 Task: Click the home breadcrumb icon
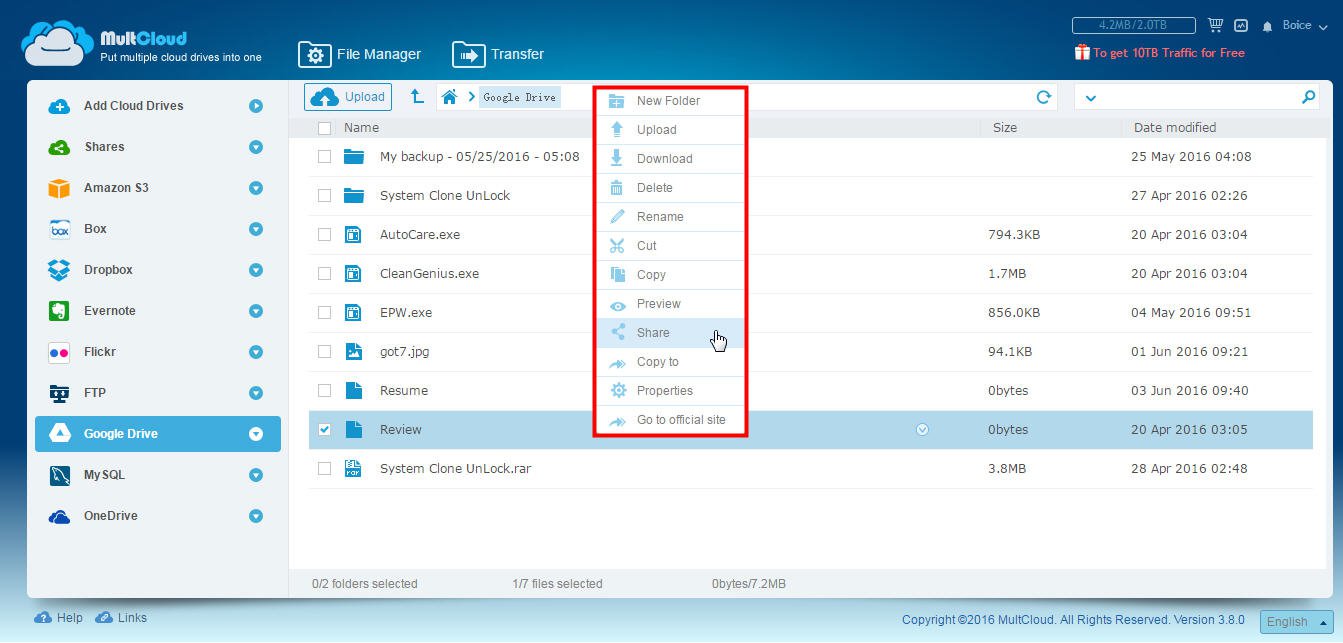point(449,96)
